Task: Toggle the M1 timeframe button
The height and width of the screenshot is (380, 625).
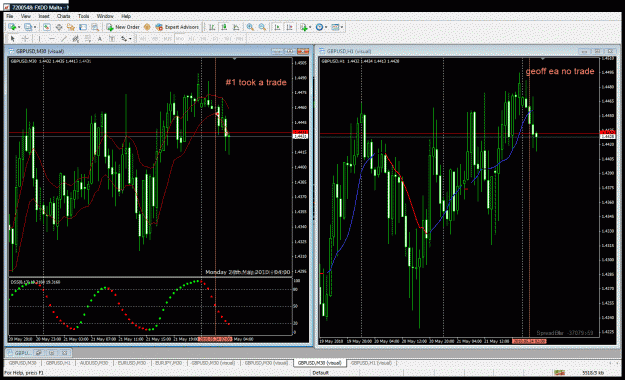Action: tap(143, 39)
